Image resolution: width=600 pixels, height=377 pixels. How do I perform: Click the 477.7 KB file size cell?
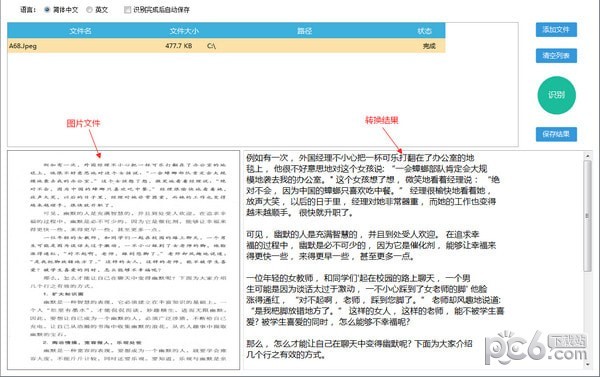pyautogui.click(x=179, y=46)
